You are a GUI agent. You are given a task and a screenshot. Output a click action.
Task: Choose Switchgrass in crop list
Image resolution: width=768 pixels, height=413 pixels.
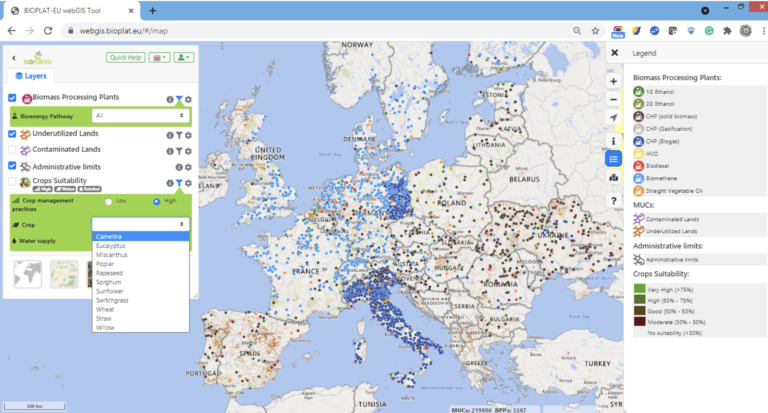point(141,300)
